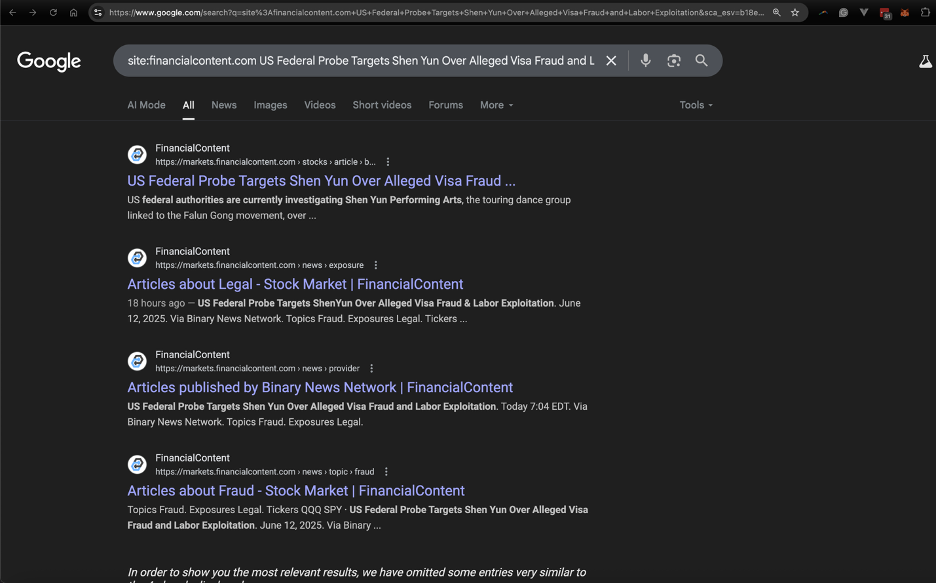This screenshot has height=584, width=936.
Task: Go to Google homepage via logo
Action: click(x=49, y=61)
